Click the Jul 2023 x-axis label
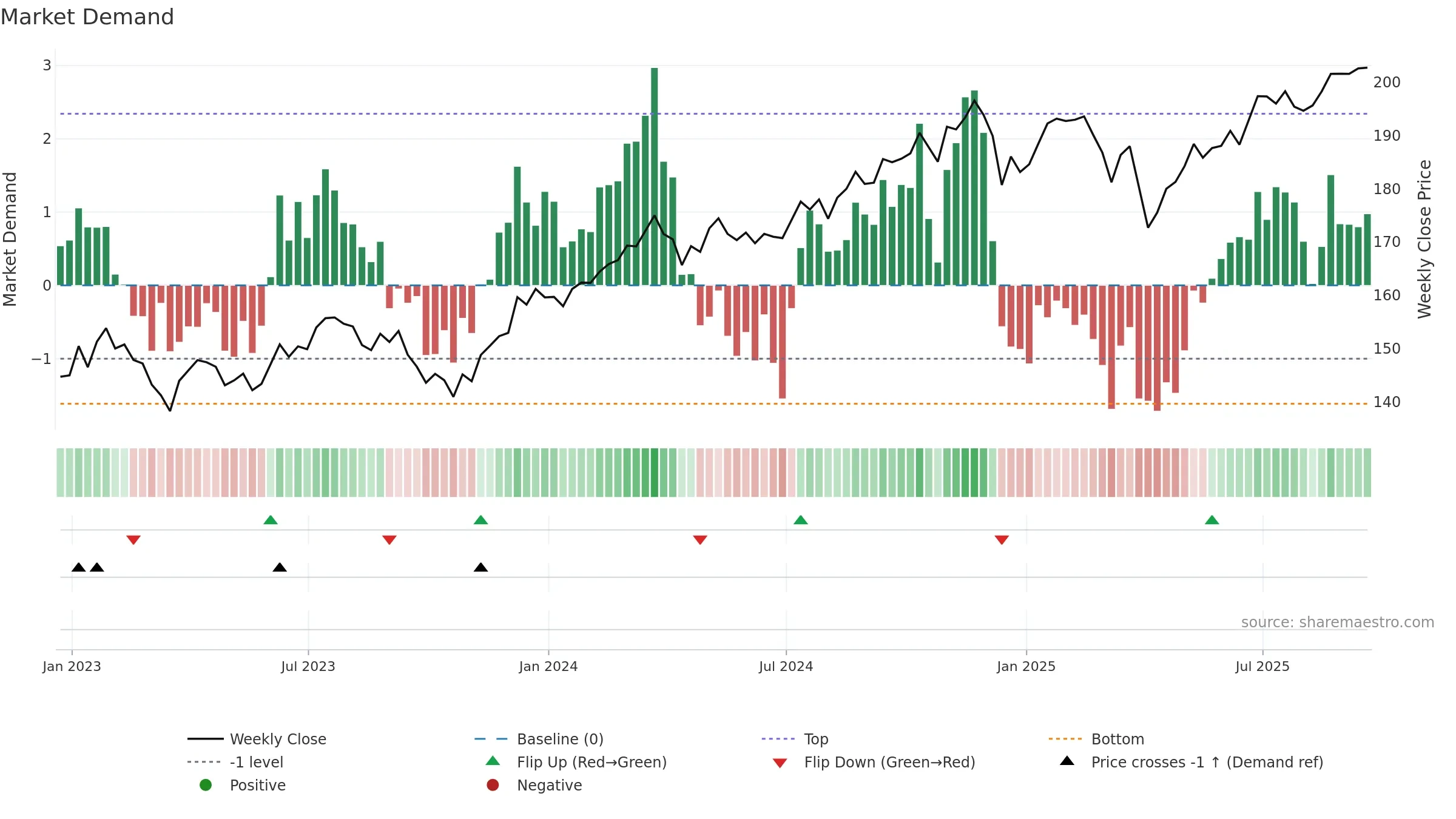The image size is (1456, 819). [308, 666]
